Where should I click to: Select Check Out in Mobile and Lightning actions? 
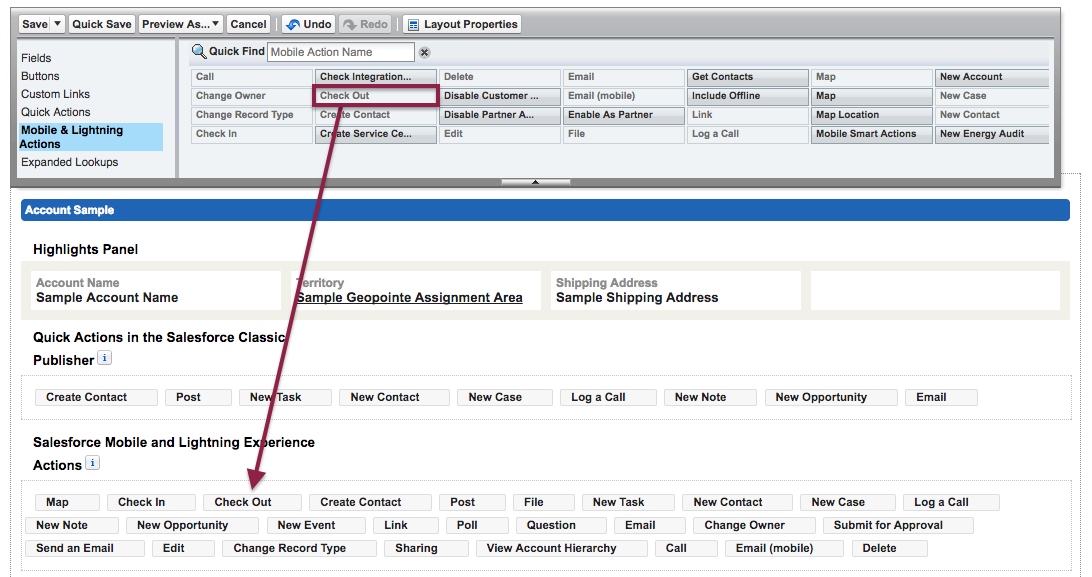[252, 503]
